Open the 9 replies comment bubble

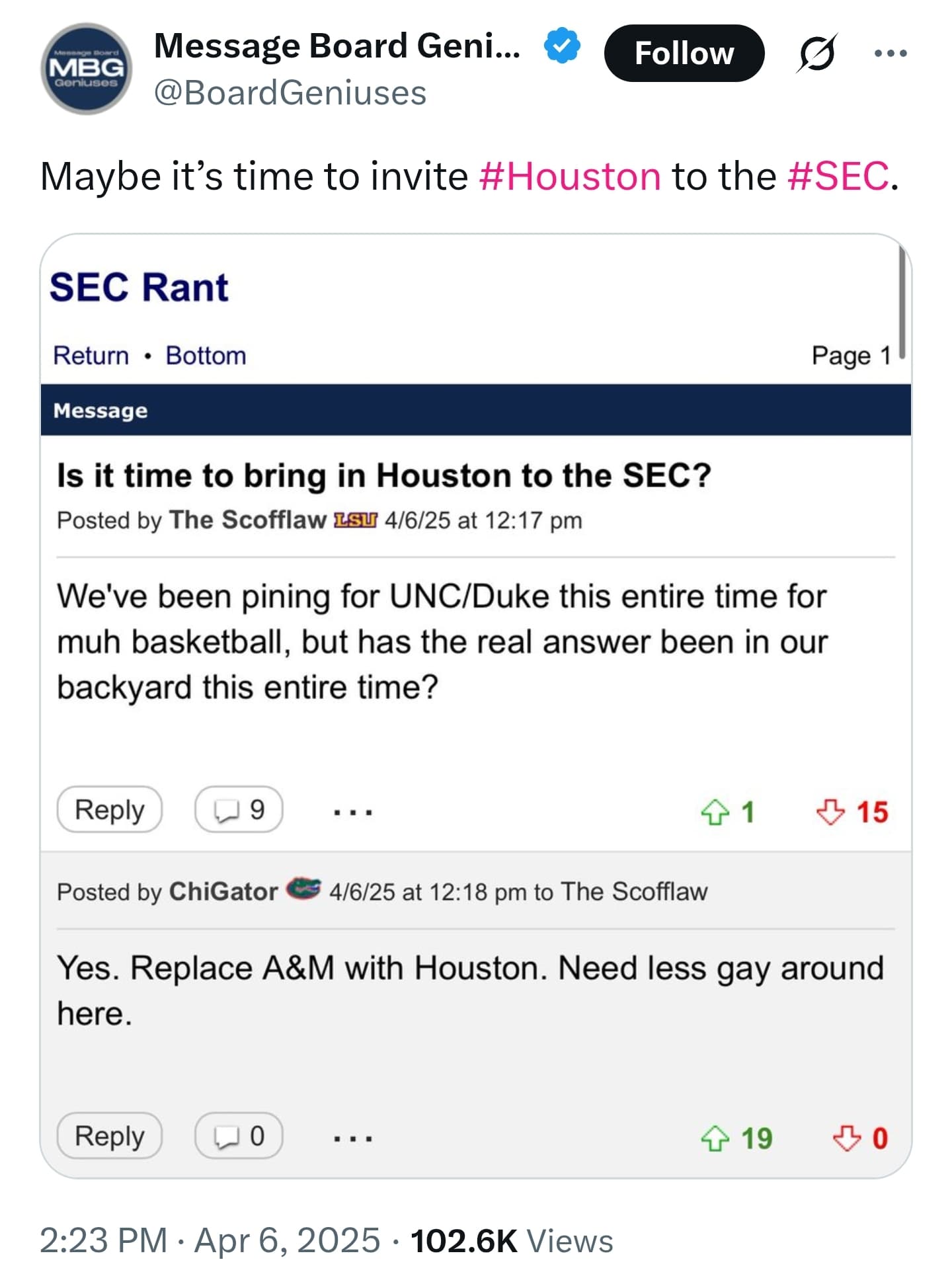point(239,810)
